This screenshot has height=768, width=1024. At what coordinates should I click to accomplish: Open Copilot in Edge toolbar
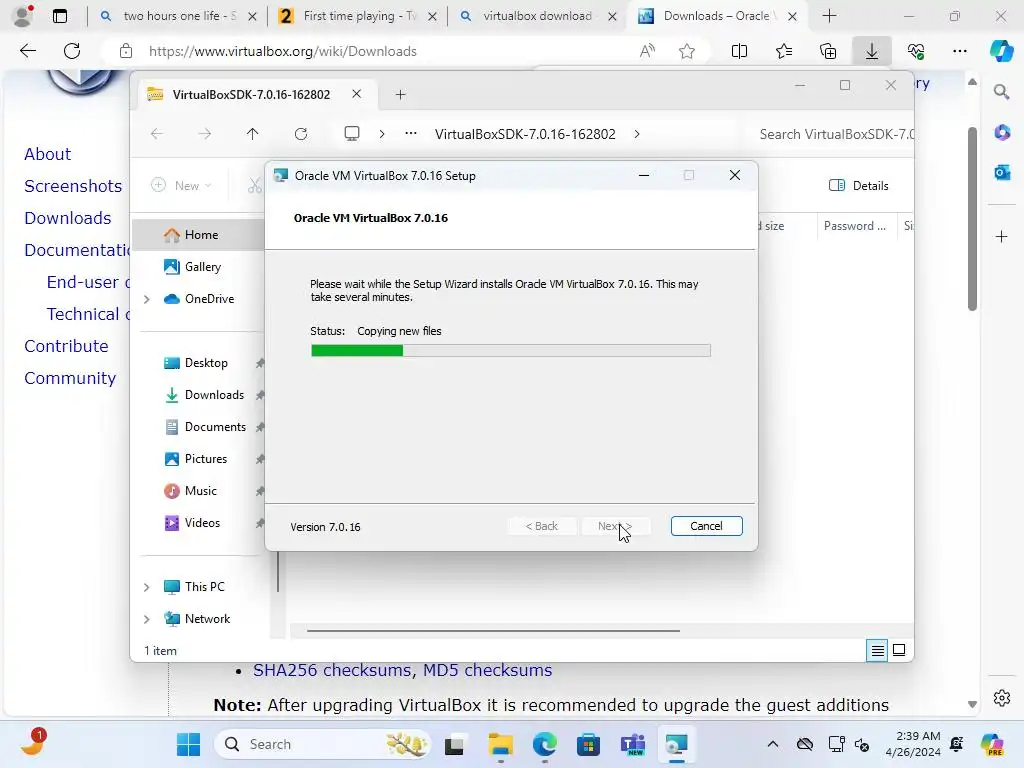click(x=1001, y=51)
